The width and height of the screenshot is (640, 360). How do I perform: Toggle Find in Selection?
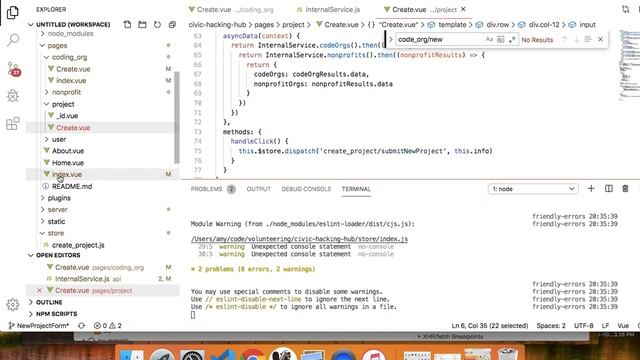[588, 40]
